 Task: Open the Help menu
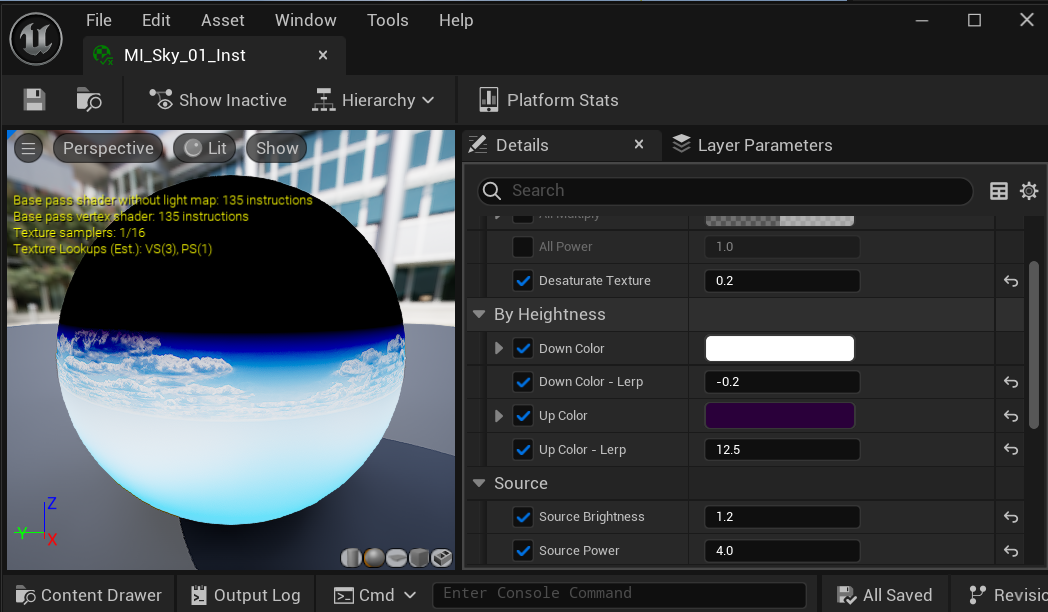[x=456, y=20]
